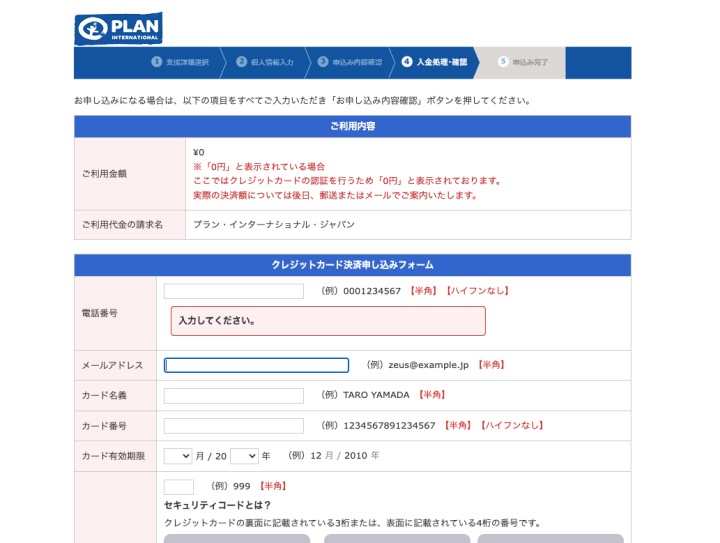Viewport: 720px width, 543px height.
Task: Focus the メールアドレス input field
Action: [x=256, y=365]
